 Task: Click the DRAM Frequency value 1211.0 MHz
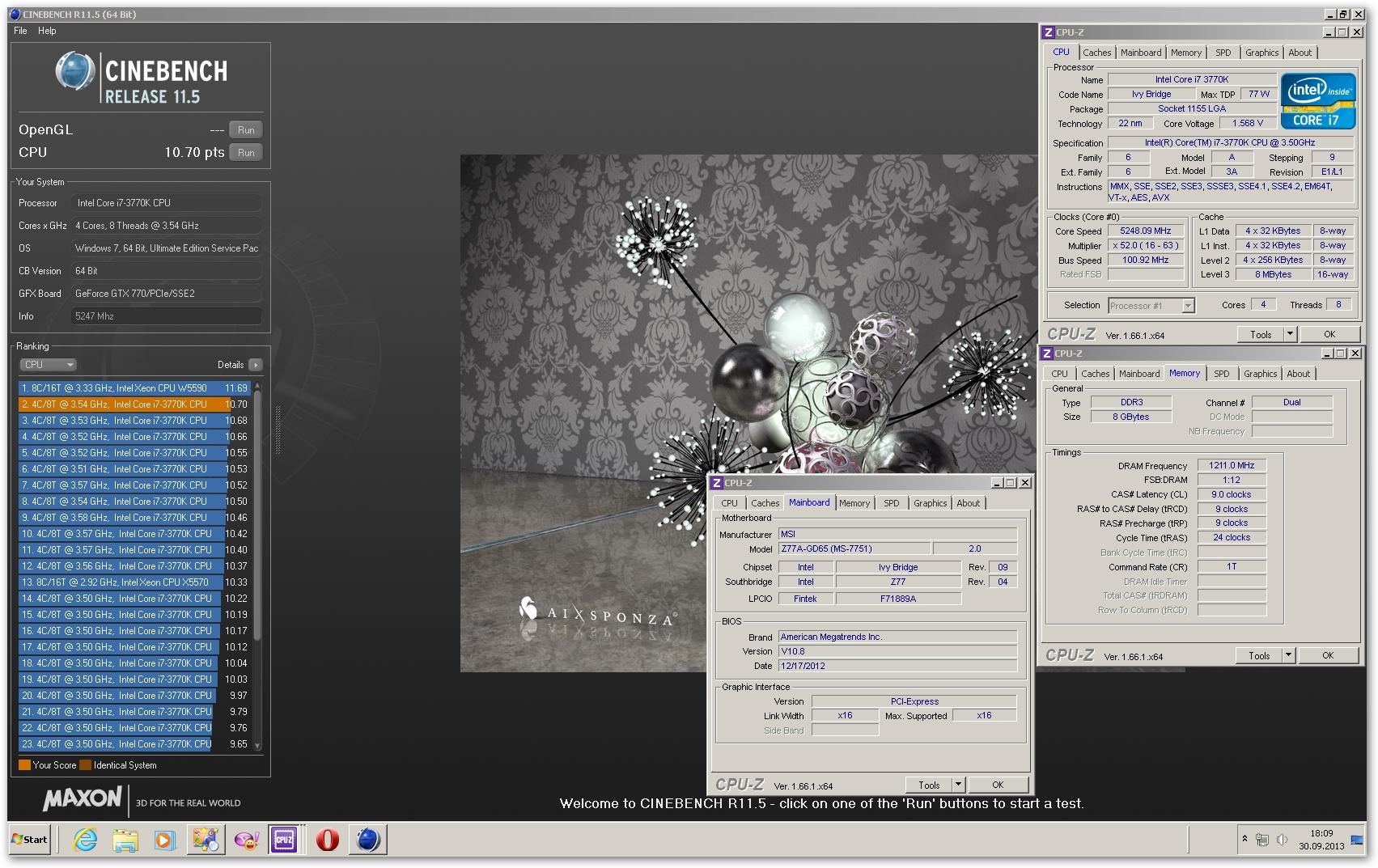[x=1232, y=466]
